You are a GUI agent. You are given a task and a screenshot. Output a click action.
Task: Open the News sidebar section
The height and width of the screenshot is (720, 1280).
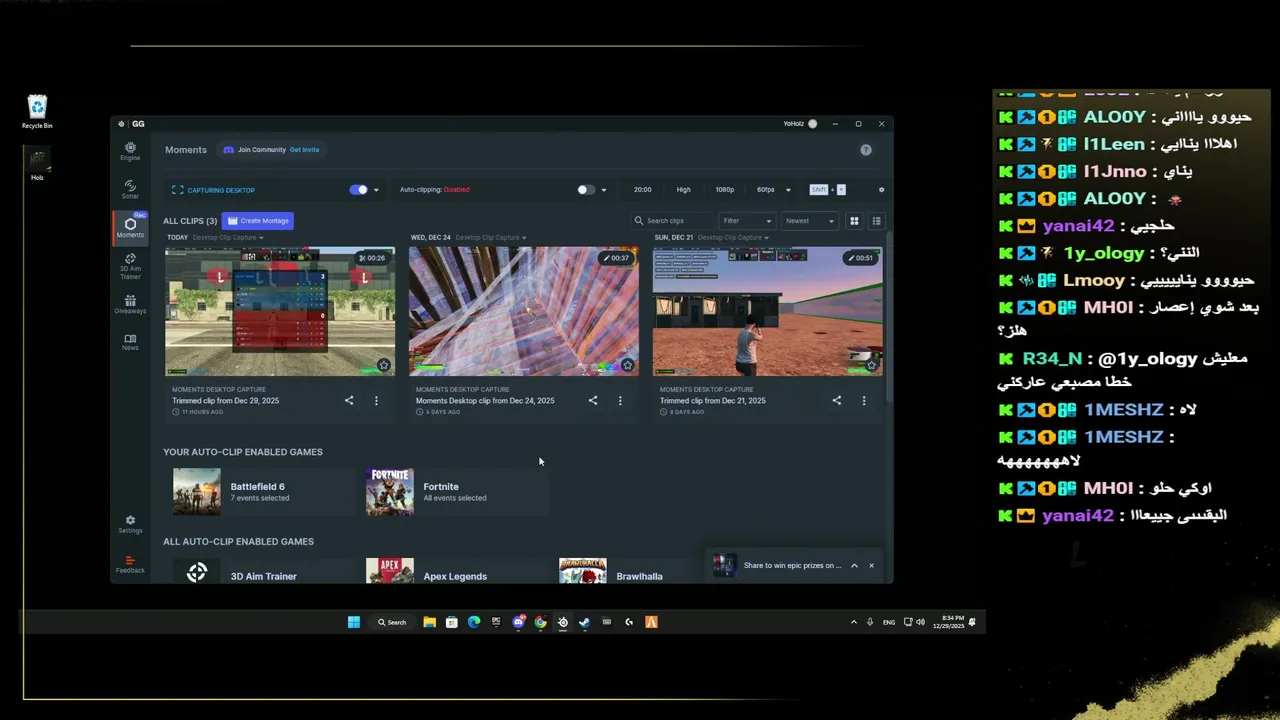[x=130, y=342]
